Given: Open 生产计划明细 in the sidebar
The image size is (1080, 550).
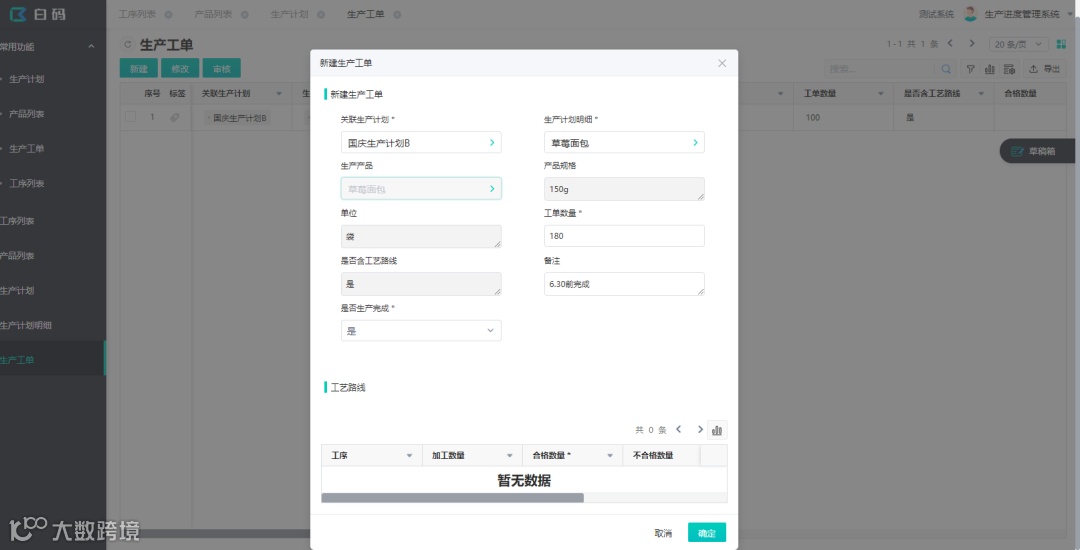Looking at the screenshot, I should point(25,325).
